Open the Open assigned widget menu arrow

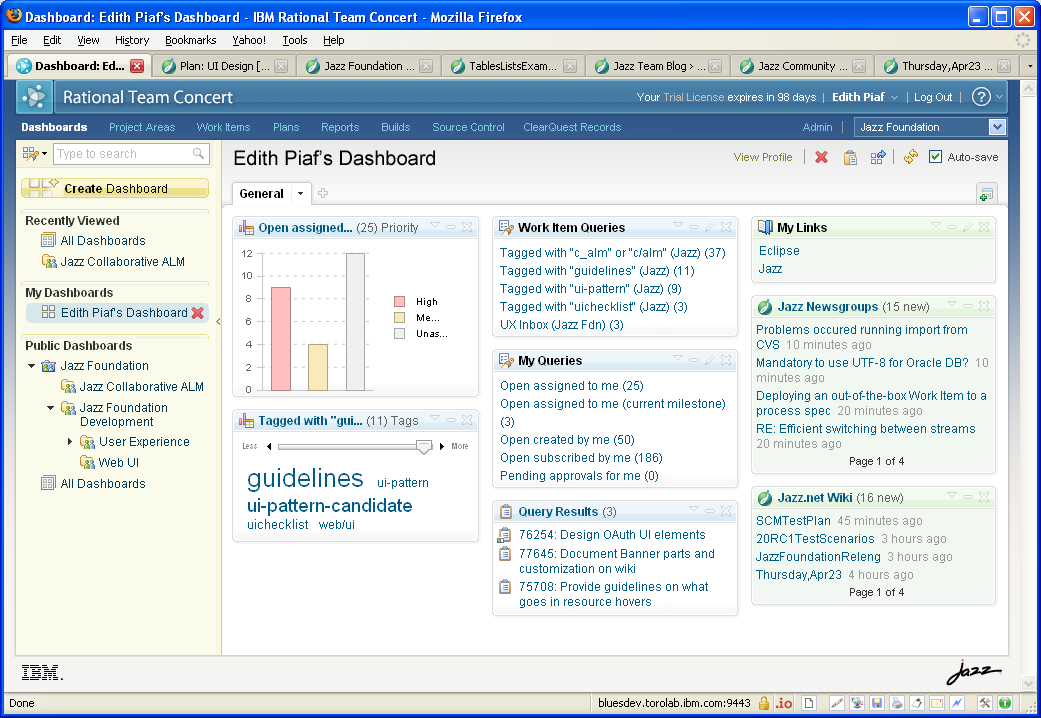pos(435,226)
